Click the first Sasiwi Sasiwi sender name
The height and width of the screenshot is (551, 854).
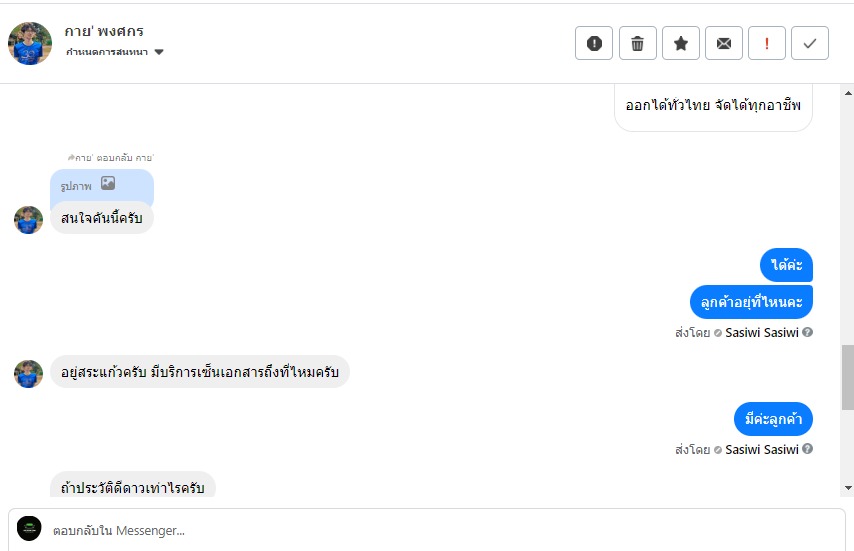coord(761,332)
